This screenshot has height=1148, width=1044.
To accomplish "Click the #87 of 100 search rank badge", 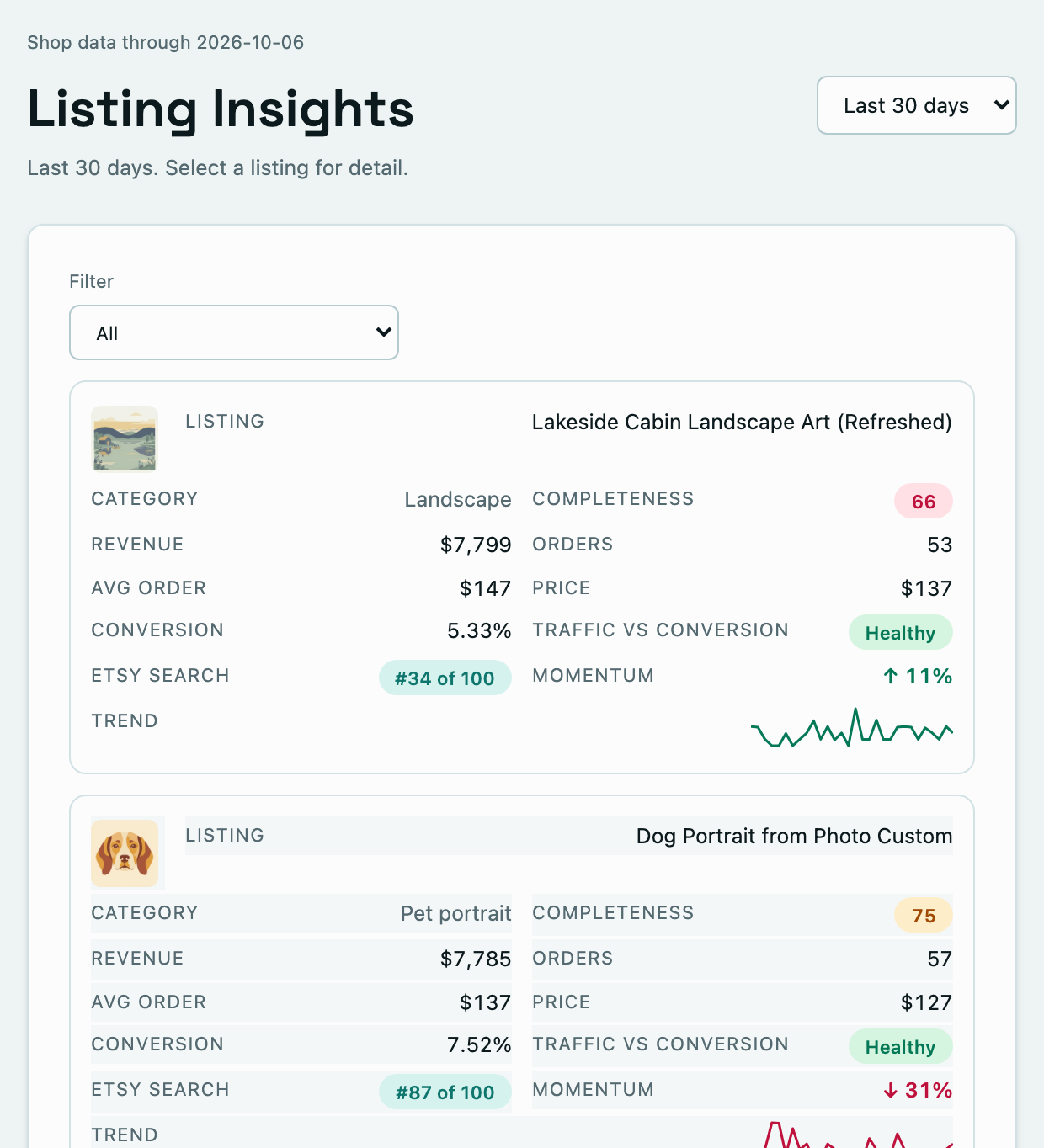I will pos(445,1092).
